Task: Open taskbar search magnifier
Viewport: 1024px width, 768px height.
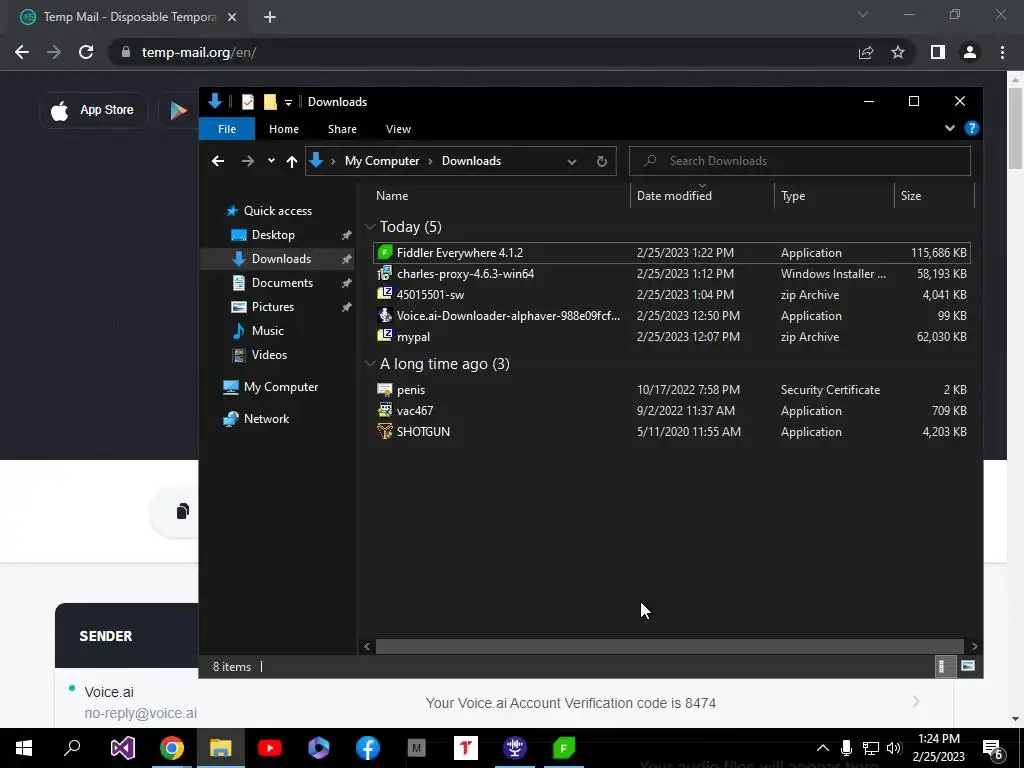Action: [x=72, y=748]
